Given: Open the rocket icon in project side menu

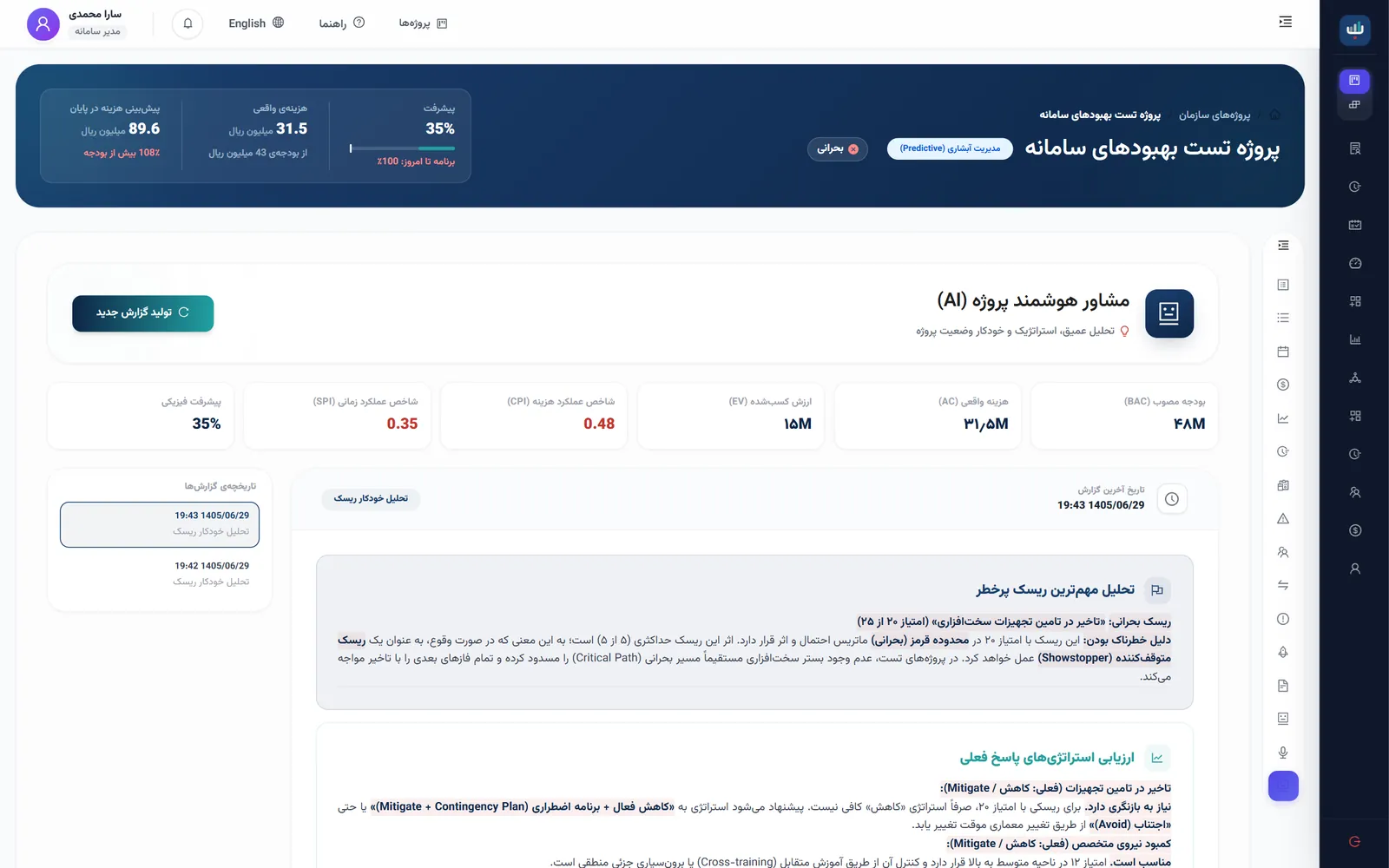Looking at the screenshot, I should tap(1283, 652).
